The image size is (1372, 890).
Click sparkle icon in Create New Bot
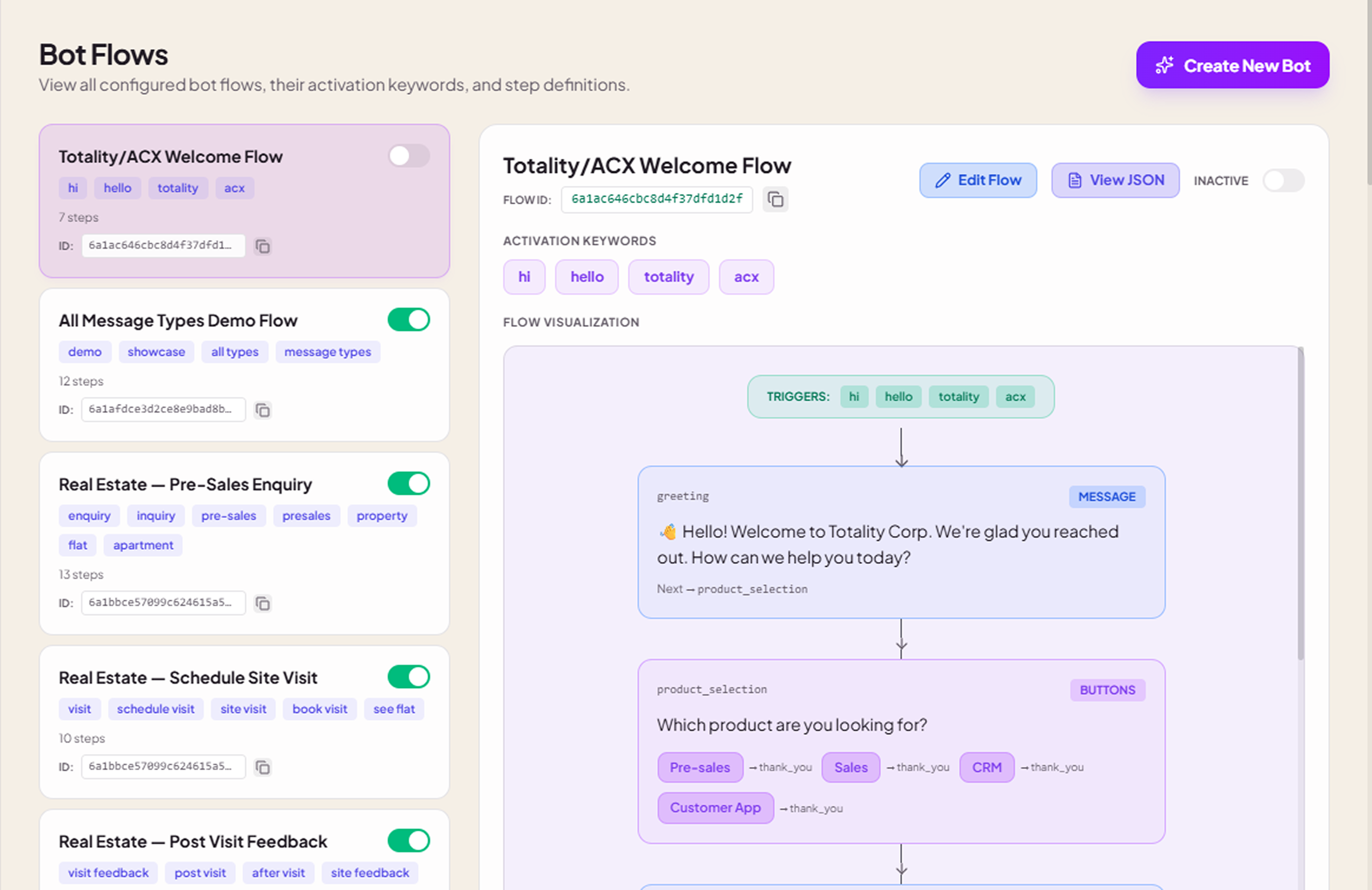(1164, 65)
